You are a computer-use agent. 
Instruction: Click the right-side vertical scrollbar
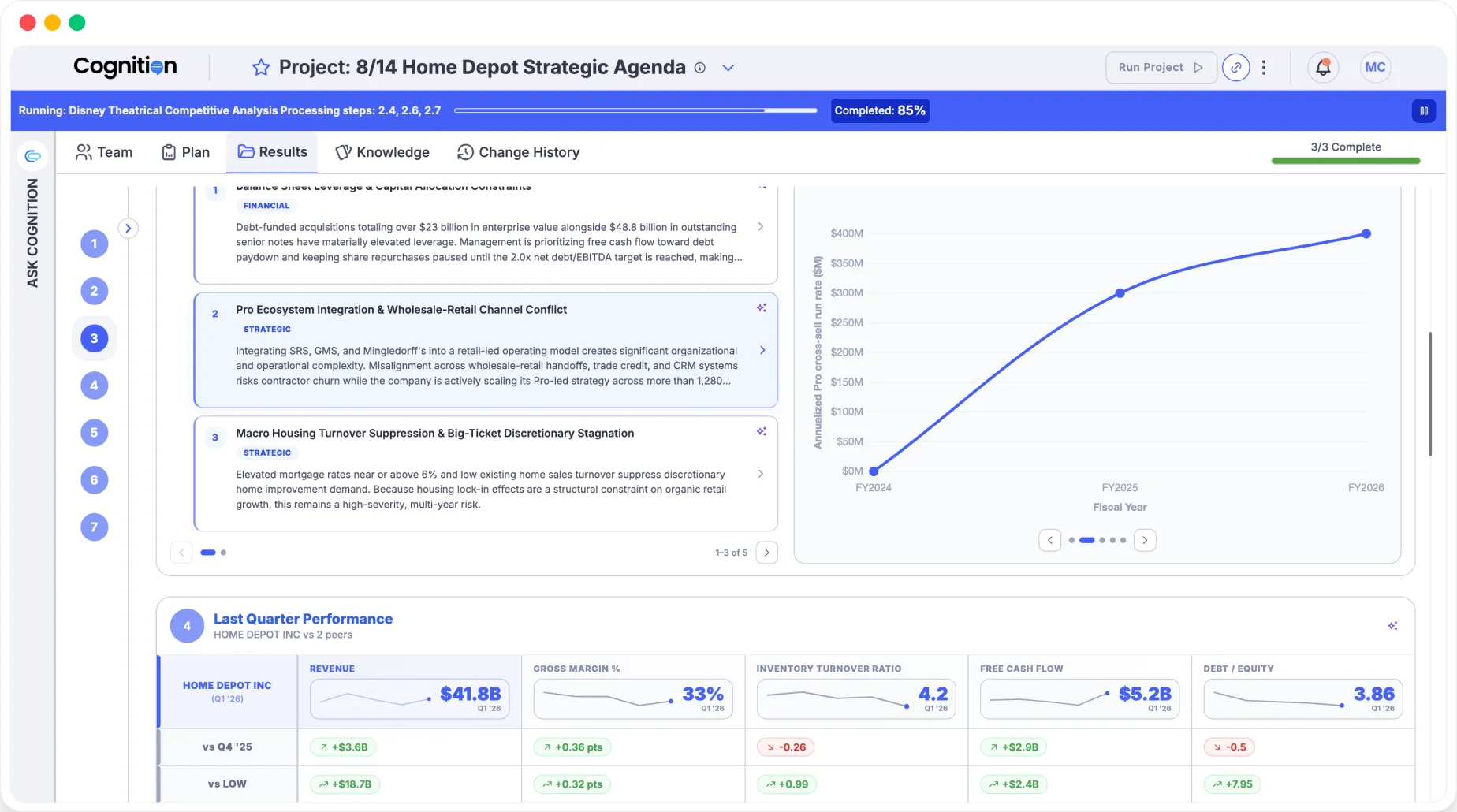coord(1430,394)
